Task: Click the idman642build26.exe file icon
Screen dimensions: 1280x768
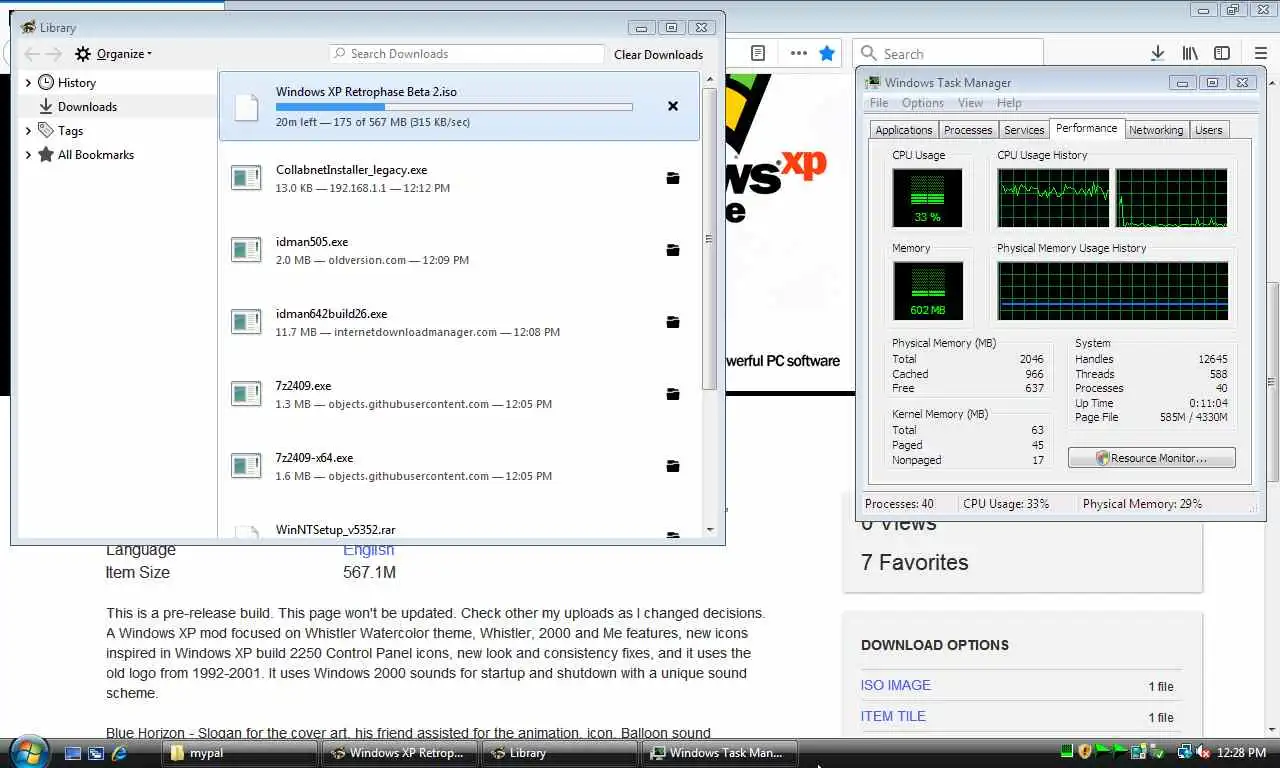Action: pos(246,322)
